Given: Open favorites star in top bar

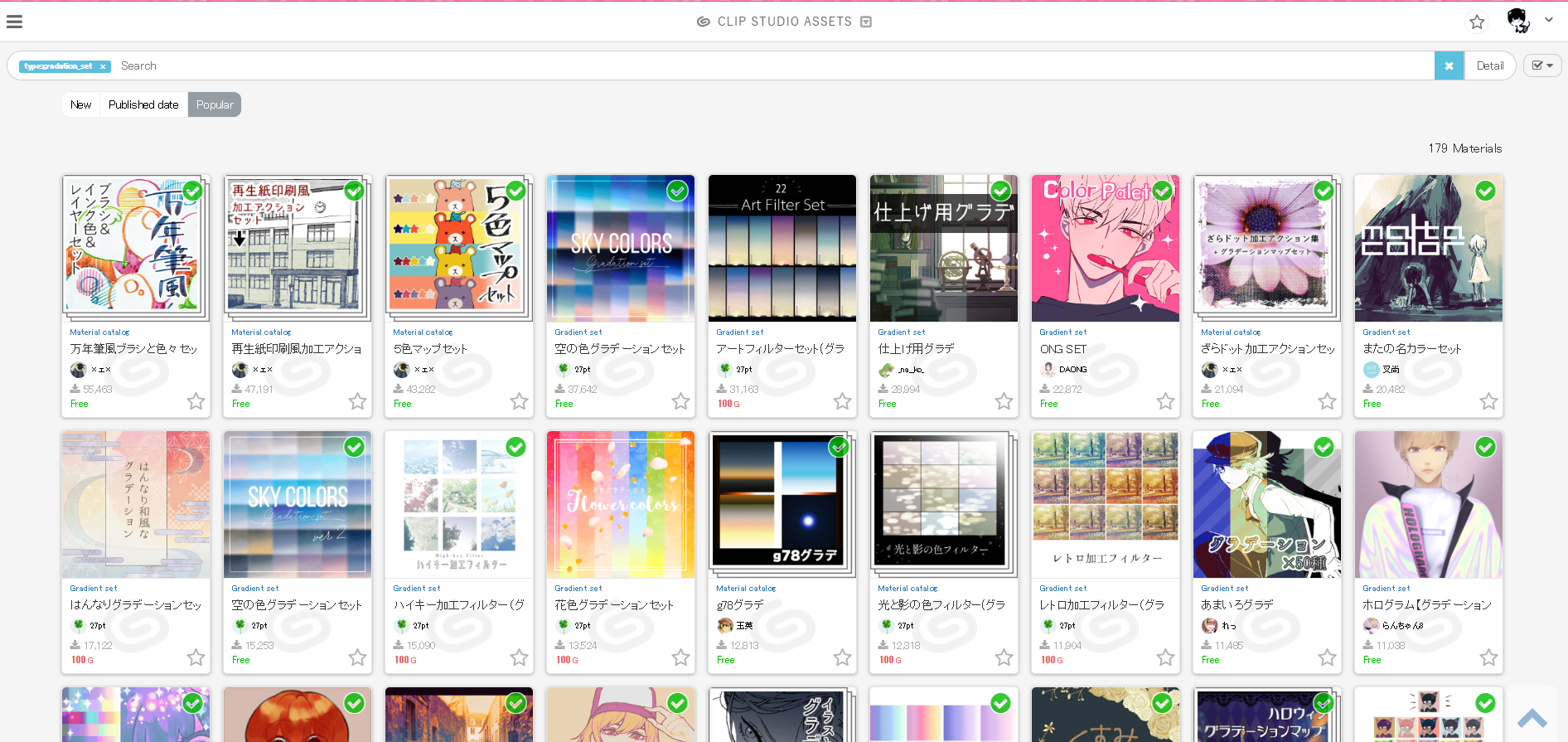Looking at the screenshot, I should coord(1477,22).
